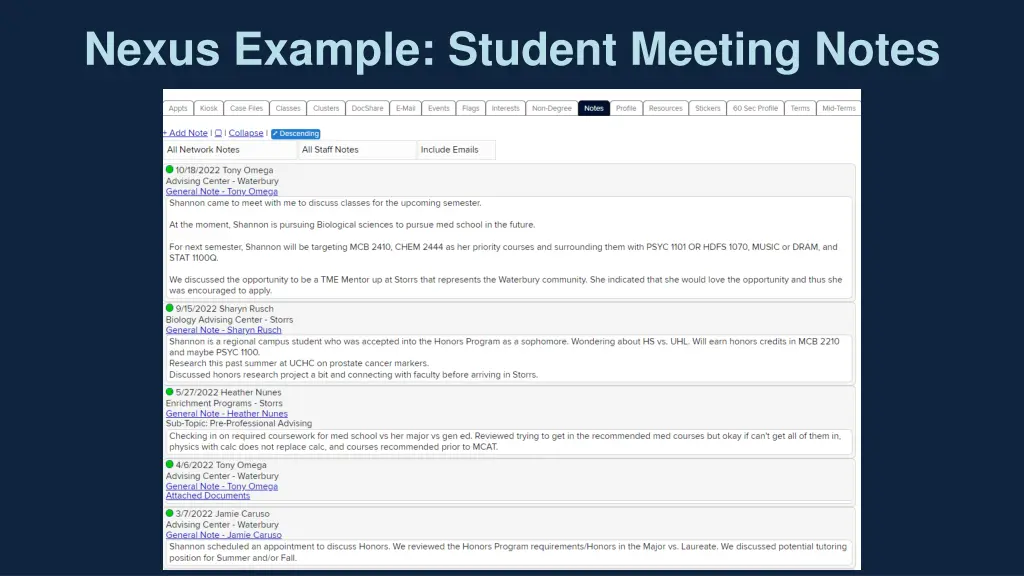Click the small square icon beside Add Note
Screen dimensions: 1024x576
[218, 133]
